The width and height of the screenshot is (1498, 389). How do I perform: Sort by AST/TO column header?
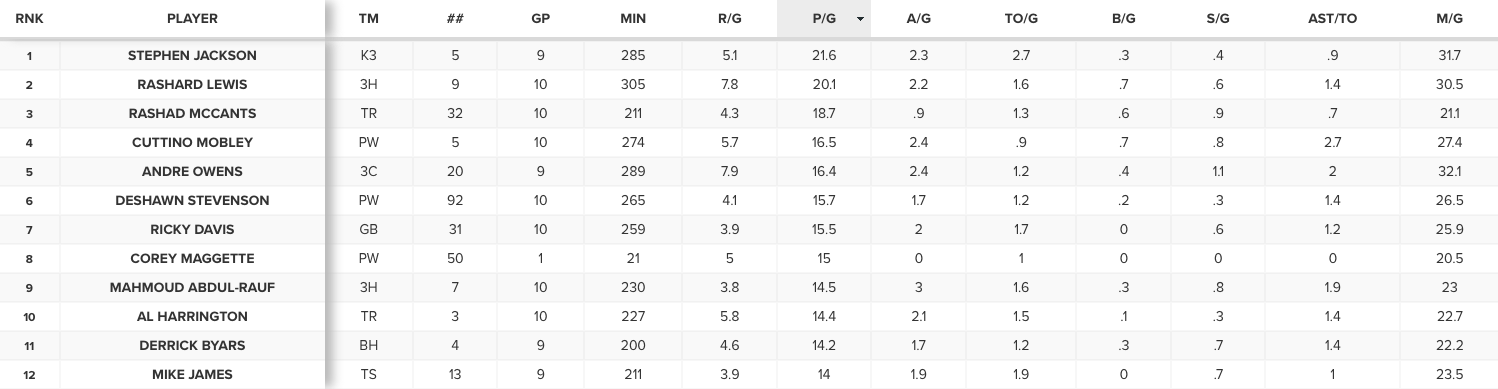[1331, 19]
